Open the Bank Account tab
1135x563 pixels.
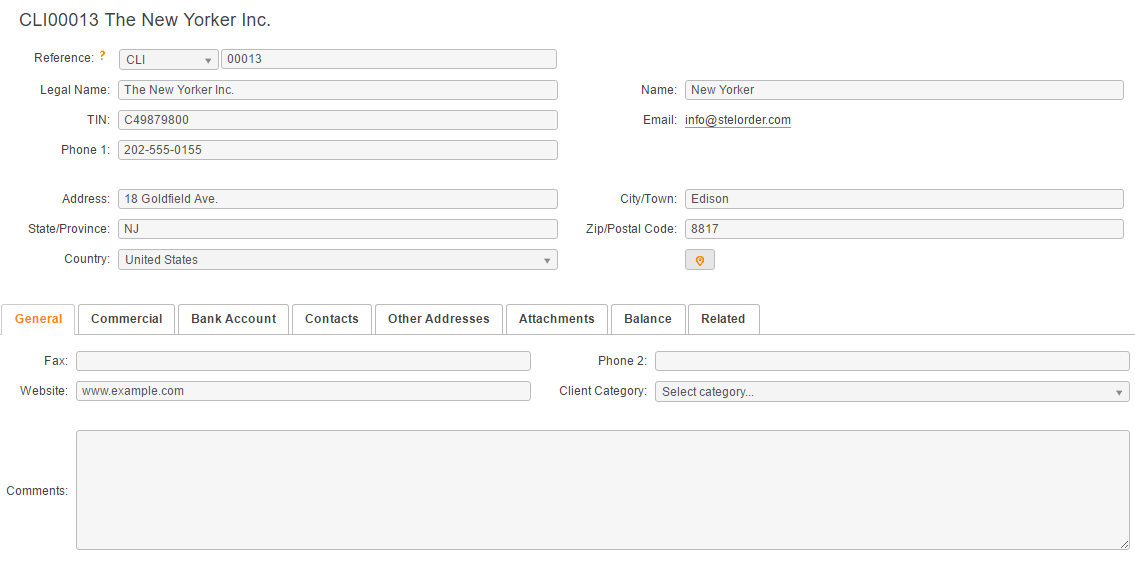[x=234, y=319]
